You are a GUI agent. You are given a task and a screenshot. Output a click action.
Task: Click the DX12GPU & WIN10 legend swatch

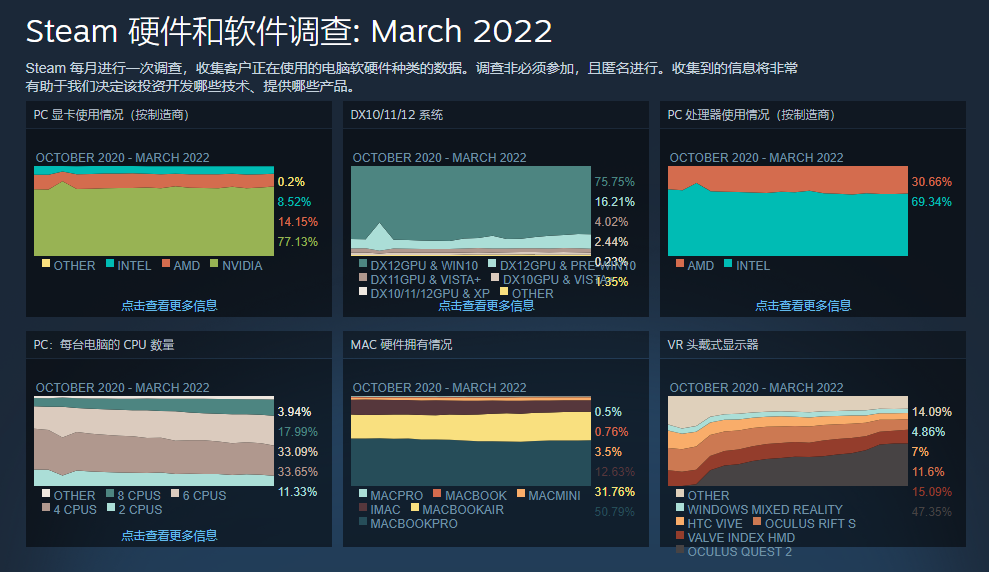363,264
